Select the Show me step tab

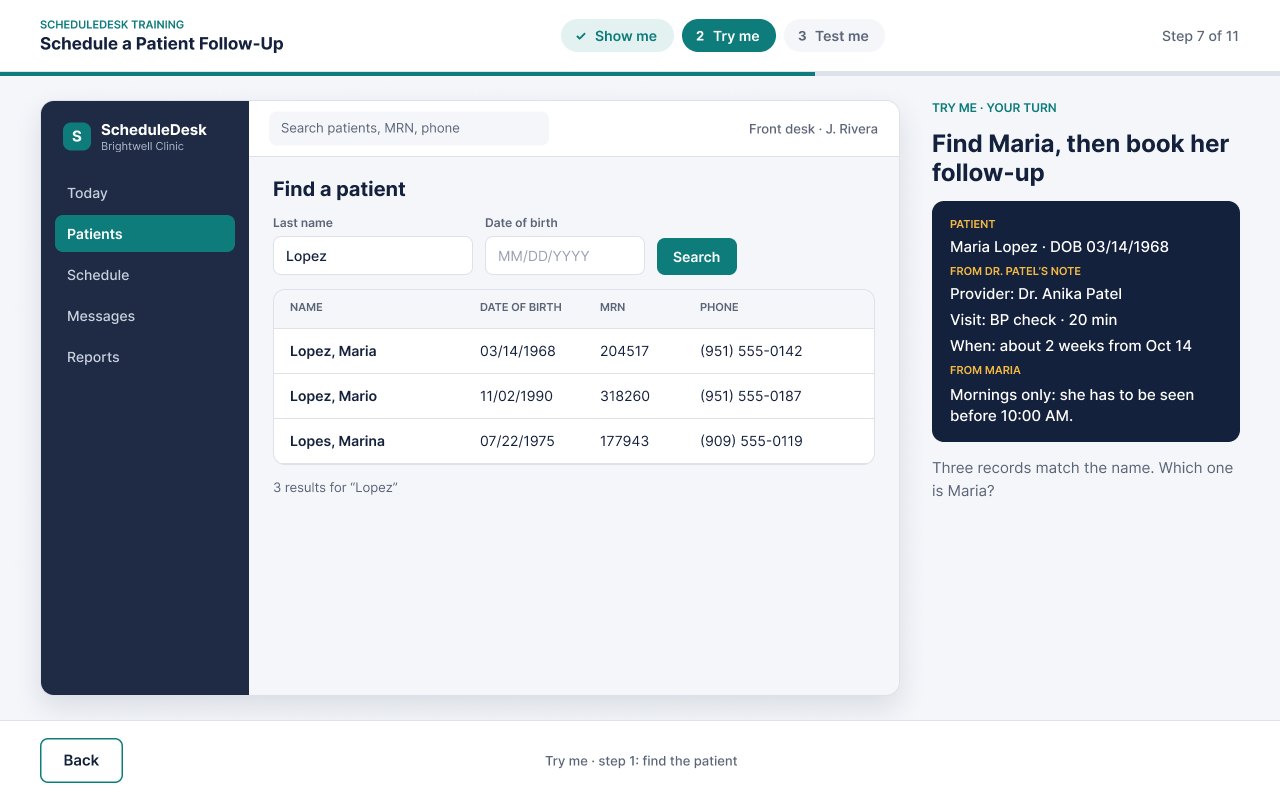coord(617,36)
